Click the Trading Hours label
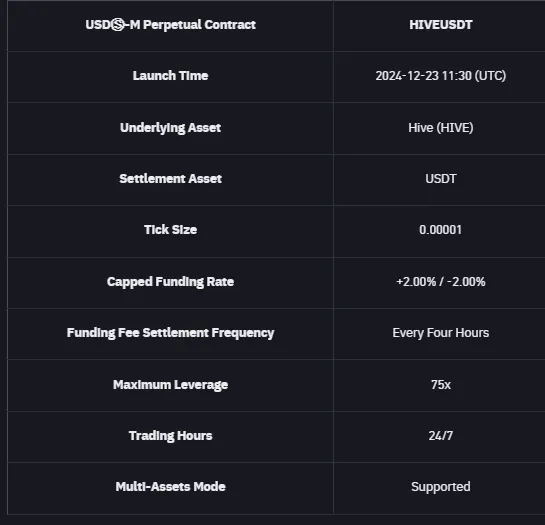Screen dimensions: 545x525 click(x=170, y=436)
